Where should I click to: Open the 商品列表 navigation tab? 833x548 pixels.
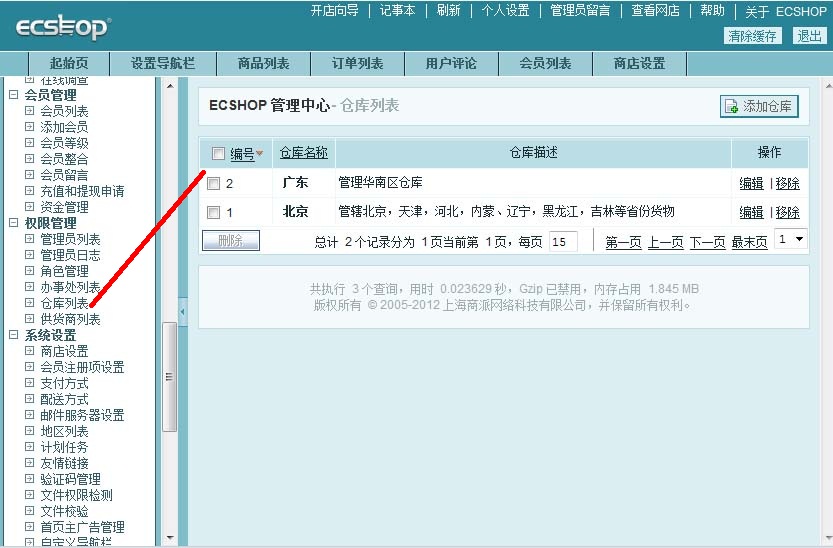point(264,64)
